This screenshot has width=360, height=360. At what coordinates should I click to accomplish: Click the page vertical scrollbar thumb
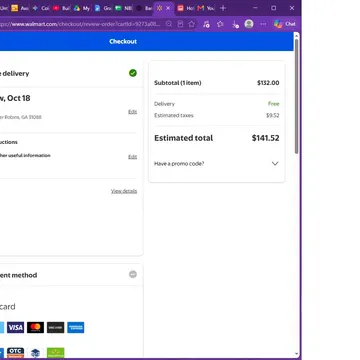click(x=296, y=97)
